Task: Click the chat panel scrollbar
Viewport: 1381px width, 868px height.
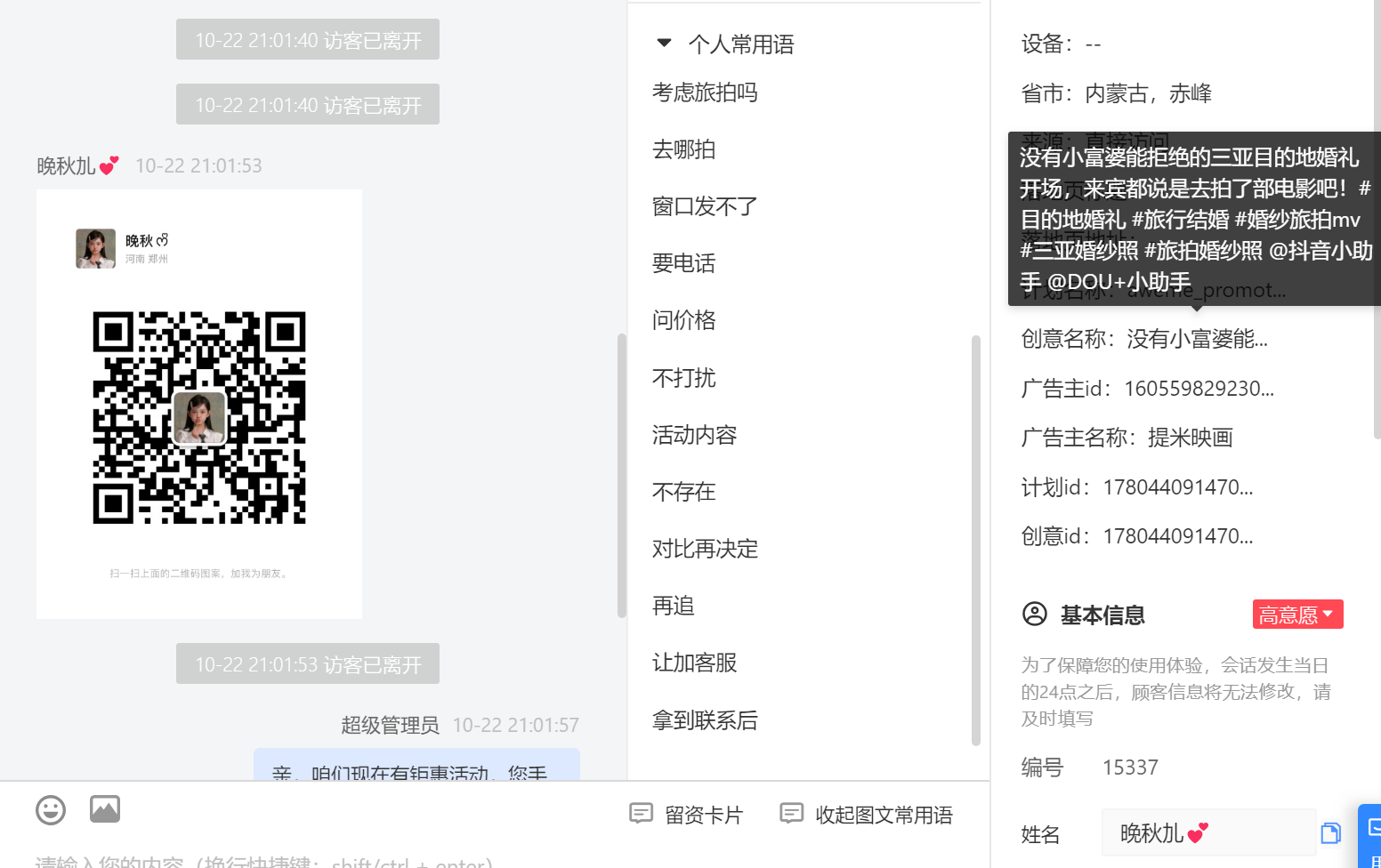Action: pos(622,476)
